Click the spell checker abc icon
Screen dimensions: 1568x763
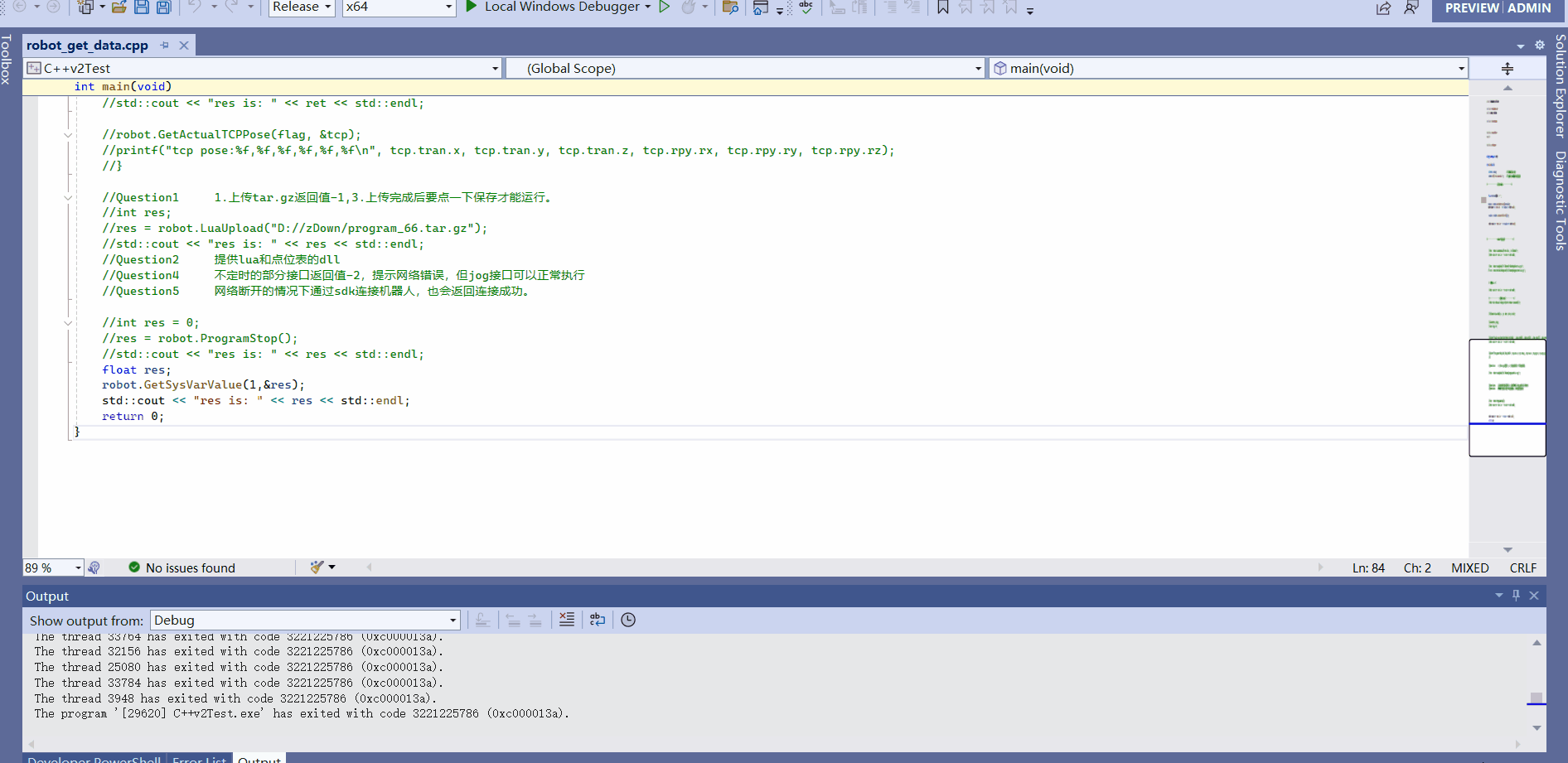806,7
